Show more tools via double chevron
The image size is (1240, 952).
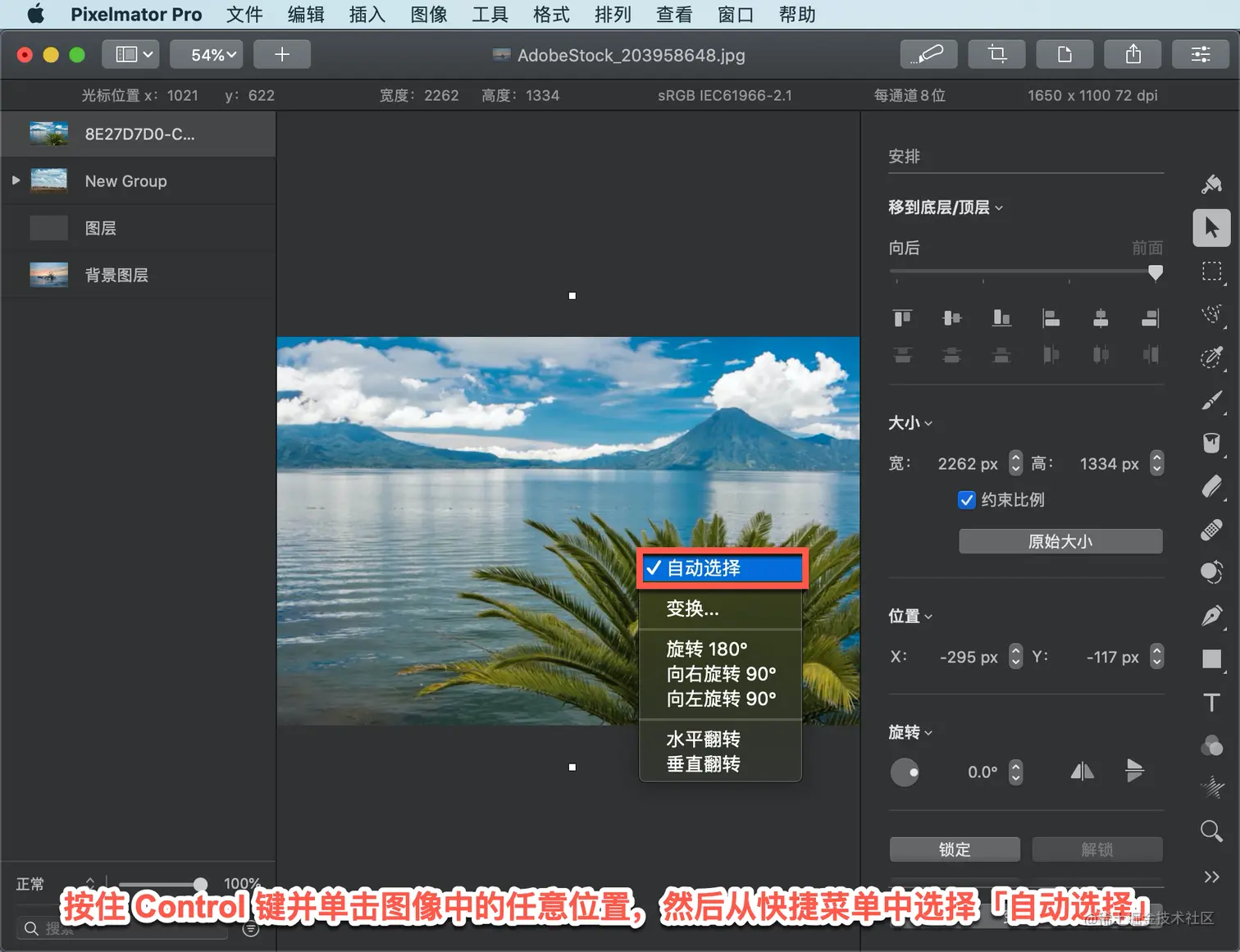1211,877
